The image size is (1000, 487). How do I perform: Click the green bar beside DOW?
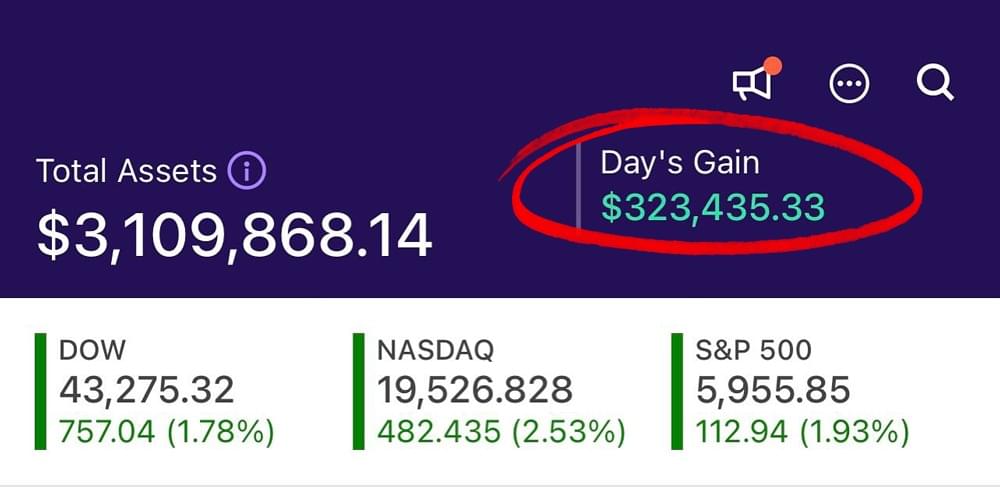pos(41,391)
